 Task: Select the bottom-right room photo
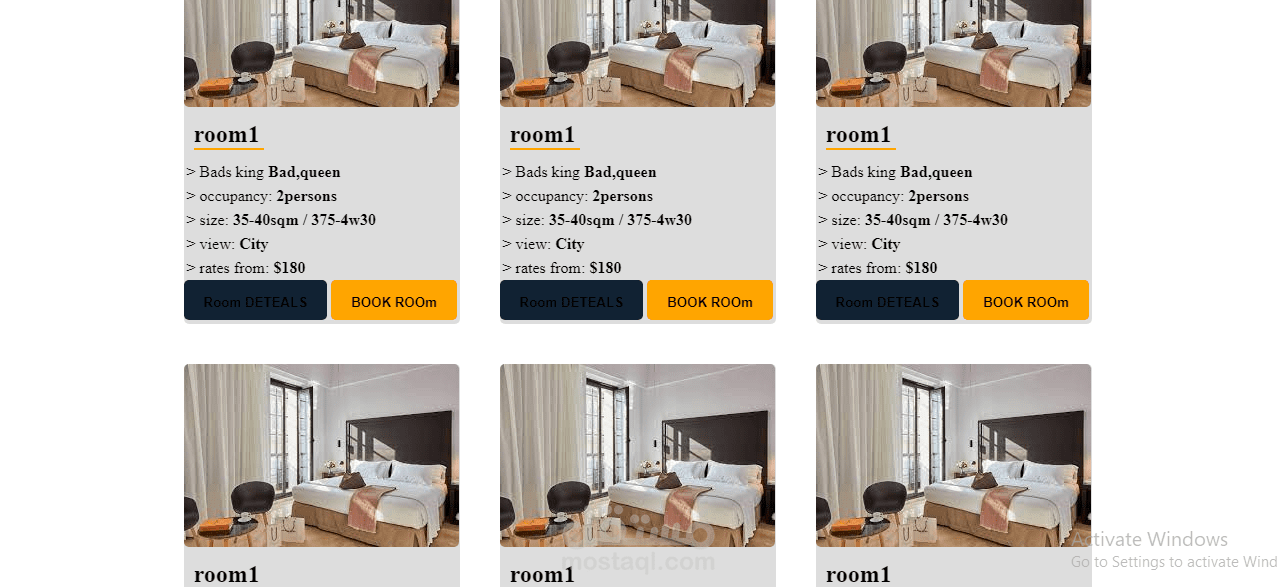pos(954,455)
